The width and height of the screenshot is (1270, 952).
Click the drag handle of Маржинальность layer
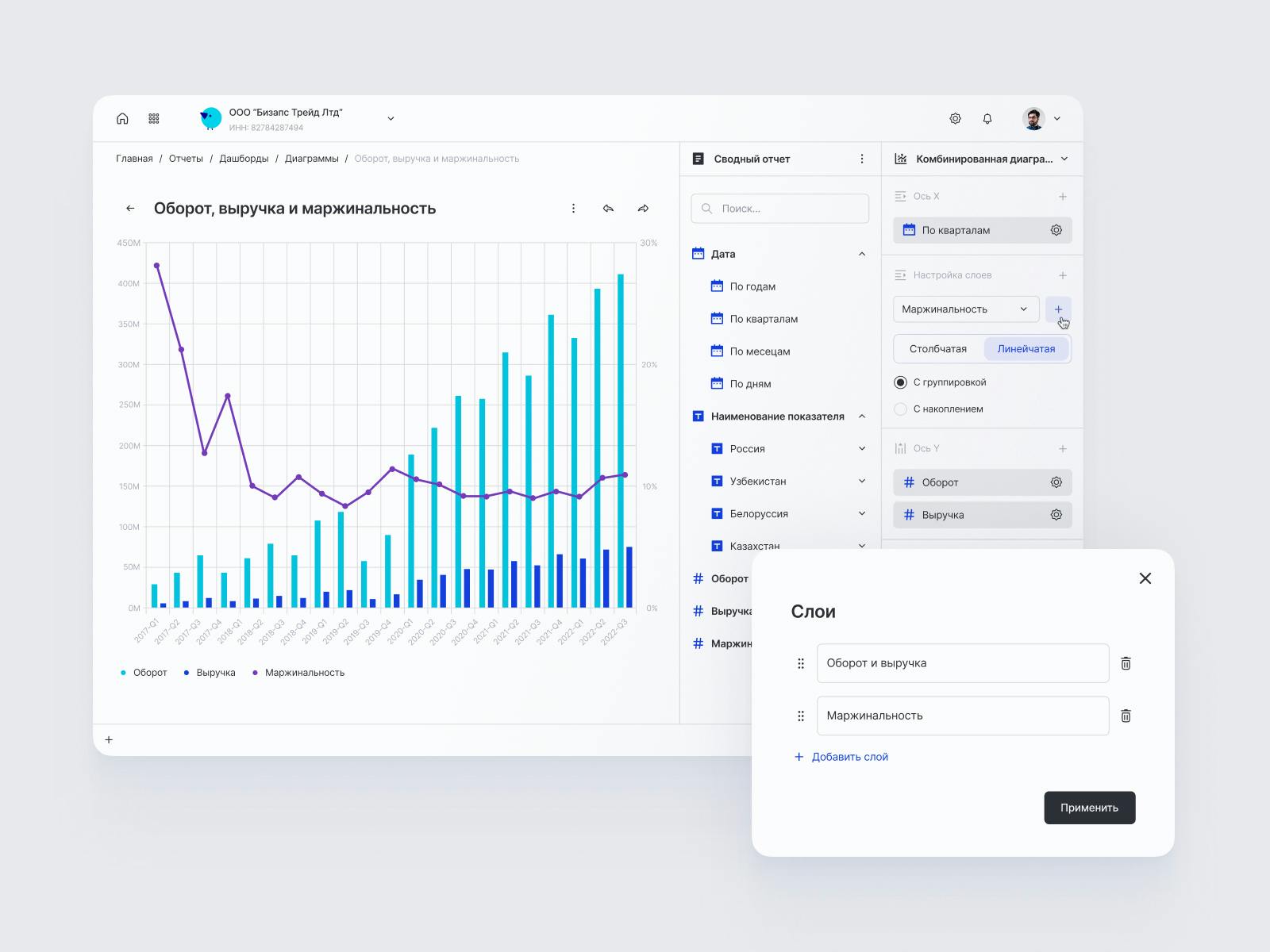[x=801, y=716]
